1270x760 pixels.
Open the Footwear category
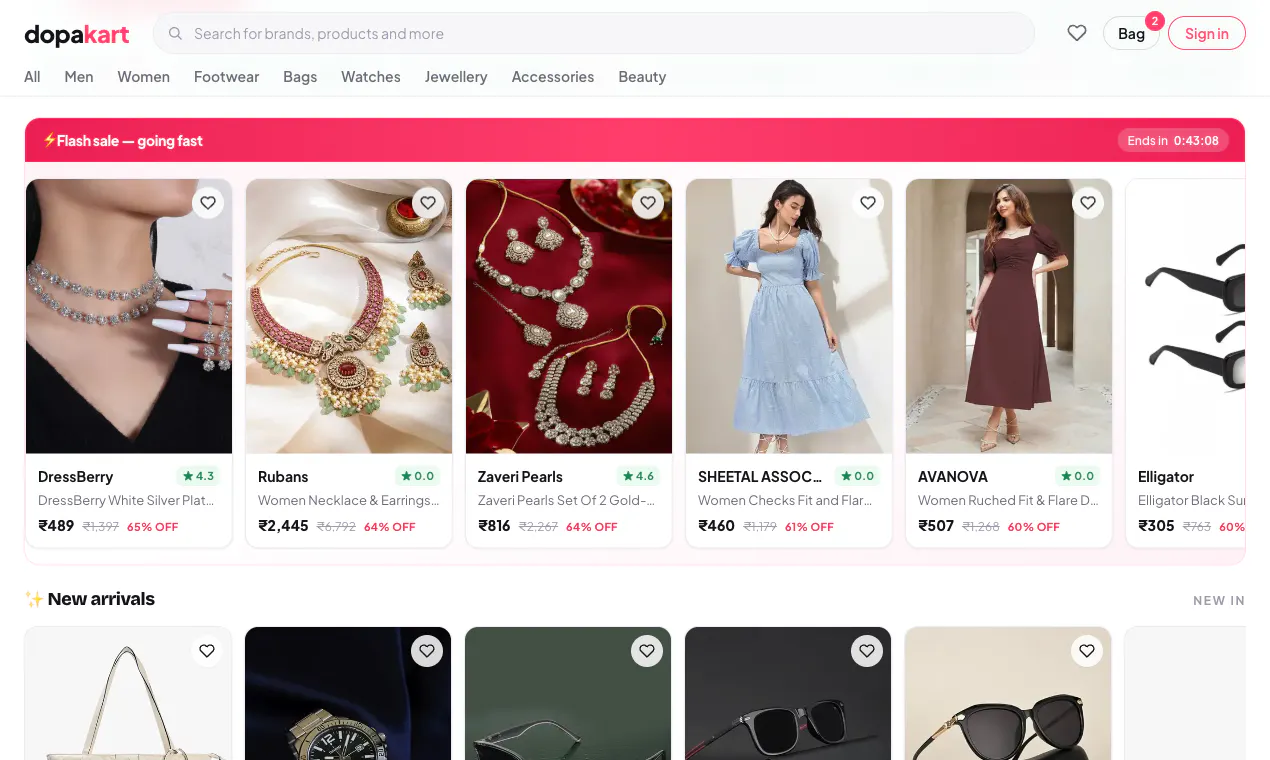point(226,77)
